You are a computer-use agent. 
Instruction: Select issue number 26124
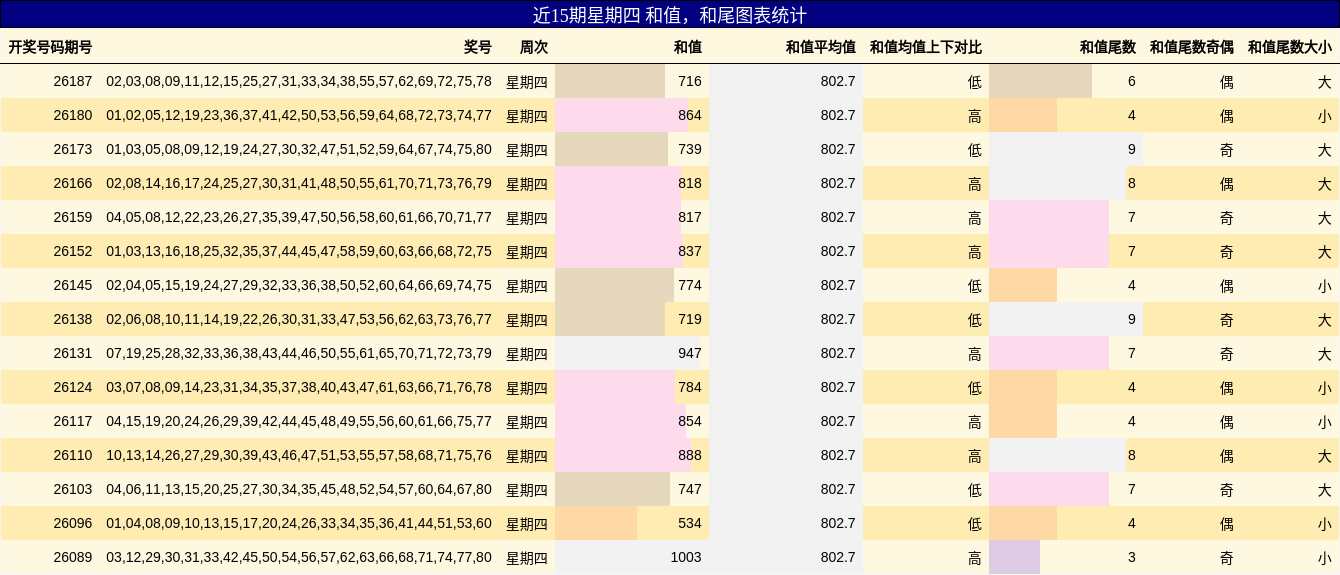[73, 387]
